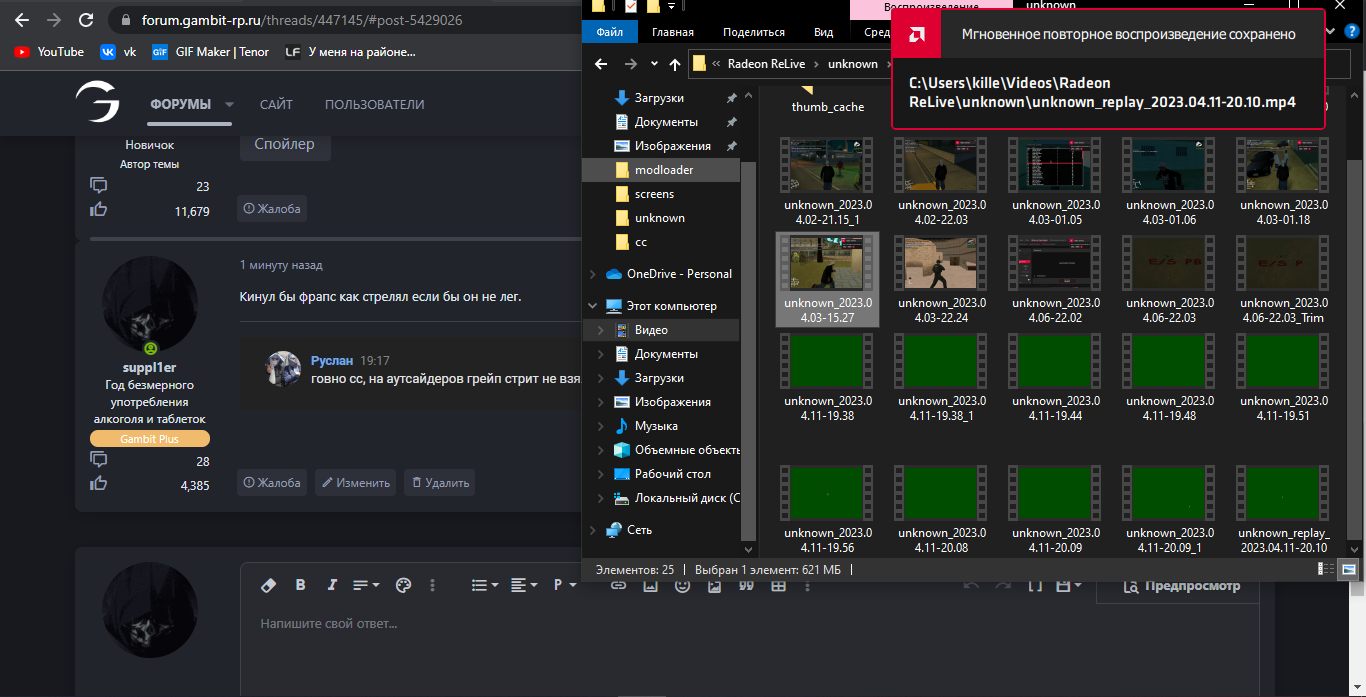Click the browser reload page icon
Viewport: 1366px width, 697px height.
click(86, 20)
